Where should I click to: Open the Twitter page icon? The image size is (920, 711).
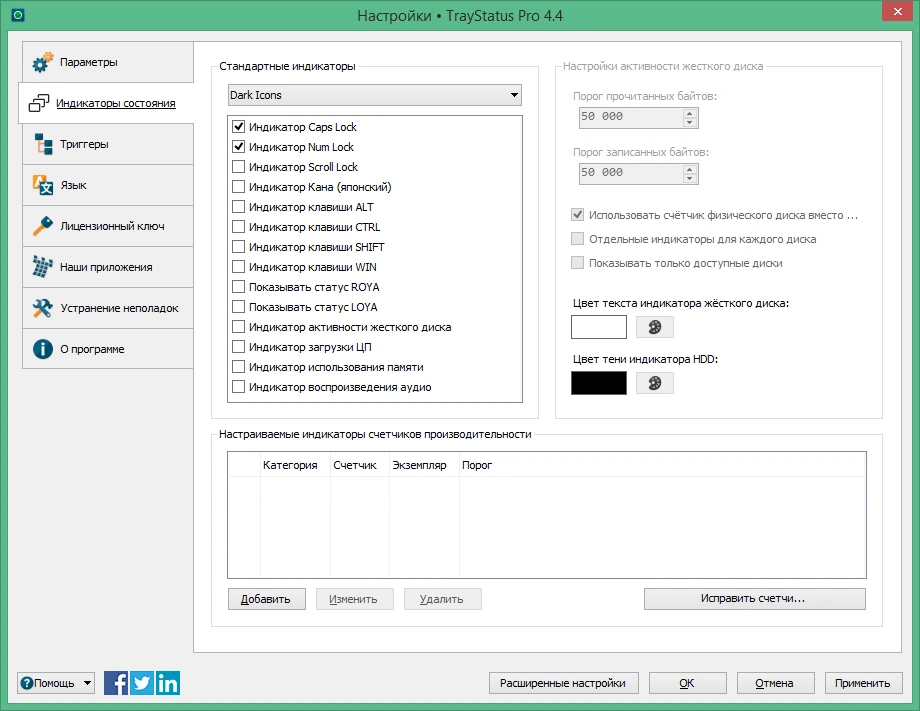[142, 683]
